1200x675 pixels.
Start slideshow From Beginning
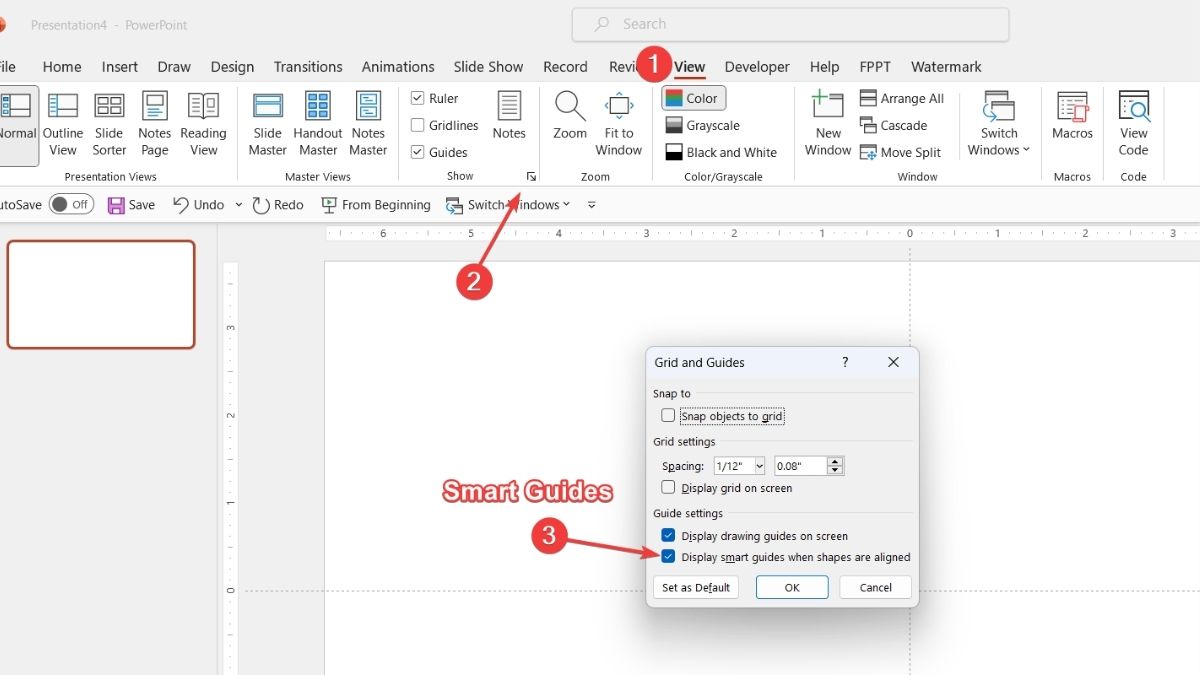point(376,204)
